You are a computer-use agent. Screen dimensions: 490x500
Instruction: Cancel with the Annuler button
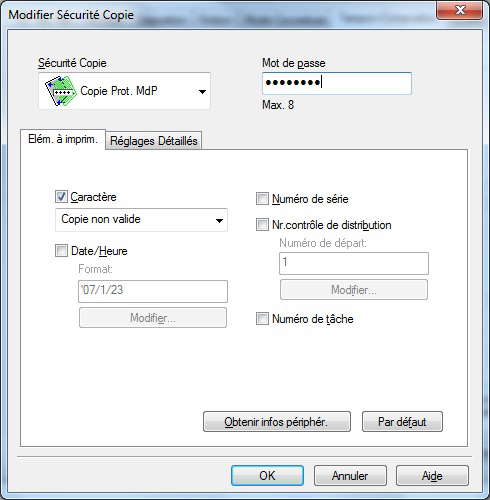350,476
